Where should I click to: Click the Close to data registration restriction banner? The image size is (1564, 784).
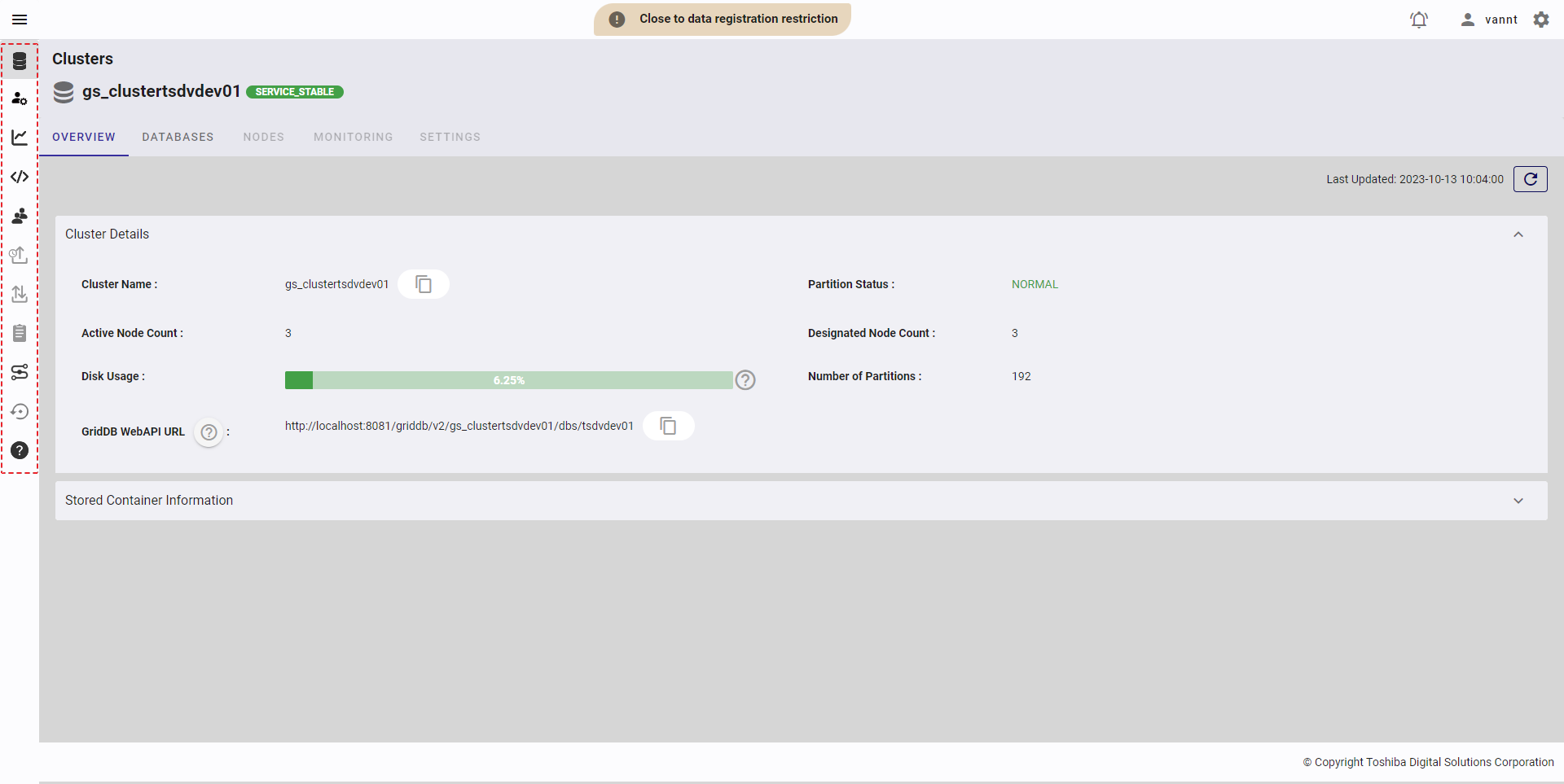point(722,19)
